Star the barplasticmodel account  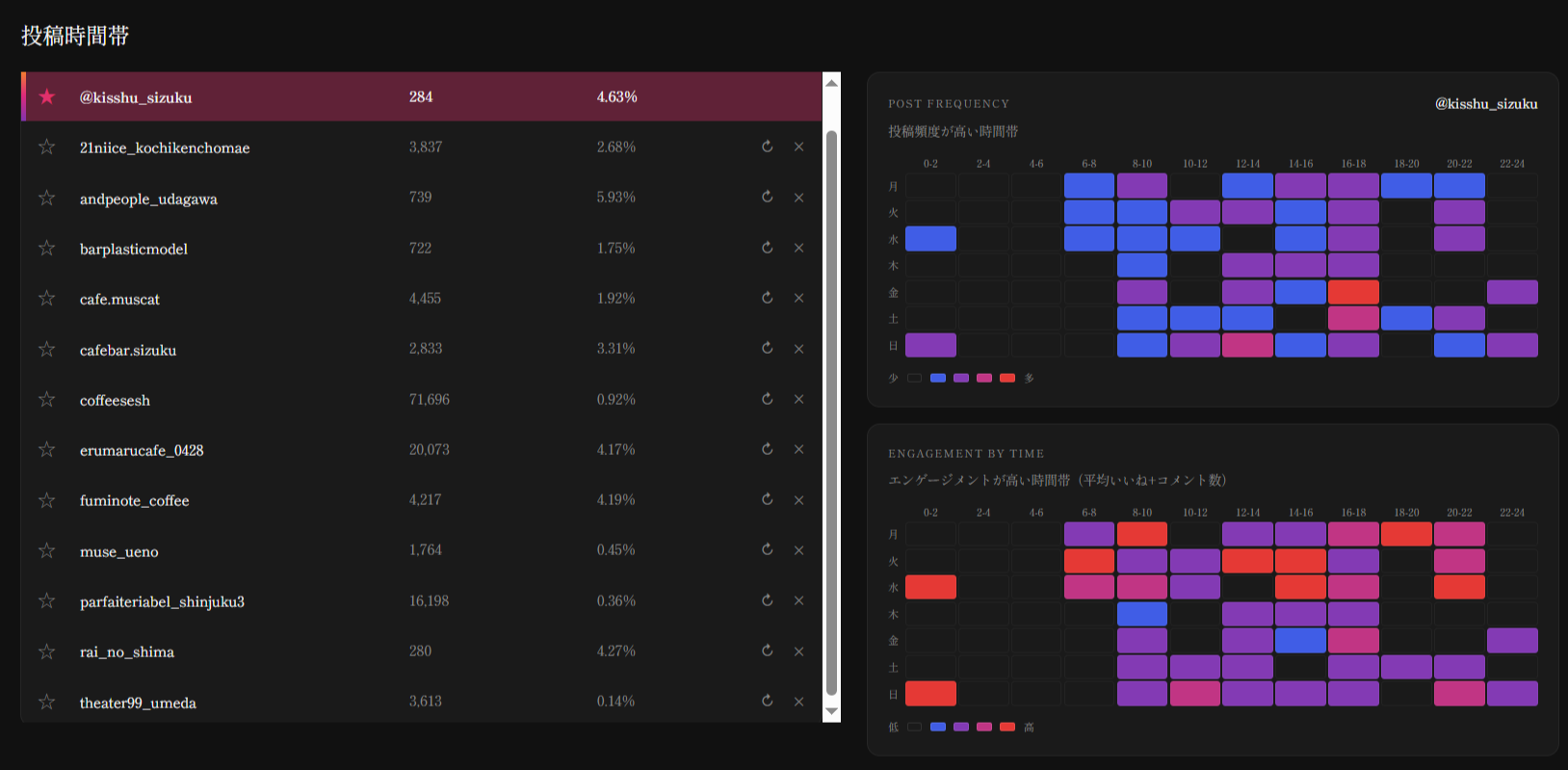pyautogui.click(x=46, y=248)
